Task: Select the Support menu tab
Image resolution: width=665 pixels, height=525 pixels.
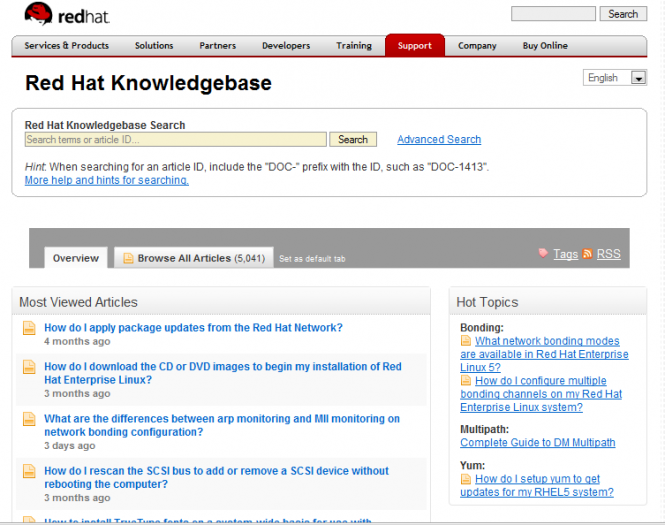Action: [x=414, y=45]
